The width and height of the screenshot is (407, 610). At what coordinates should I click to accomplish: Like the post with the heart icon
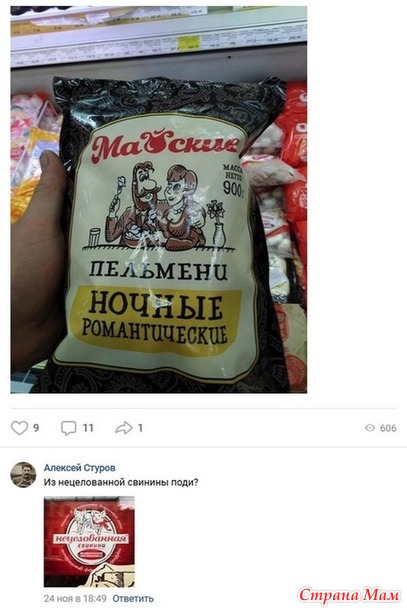pyautogui.click(x=19, y=428)
